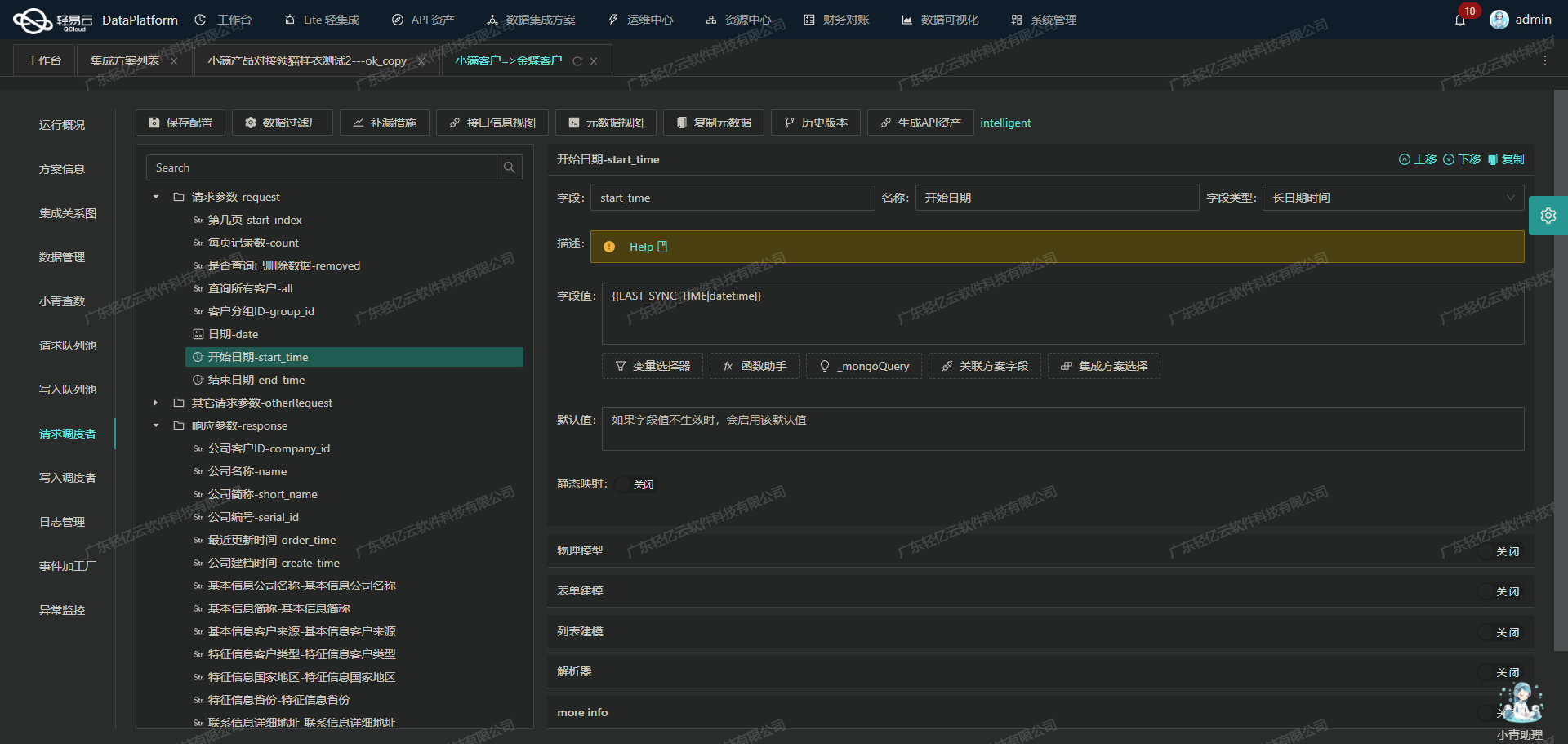
Task: Click the 其它请求参数-otherRequest folder icon
Action: 179,403
